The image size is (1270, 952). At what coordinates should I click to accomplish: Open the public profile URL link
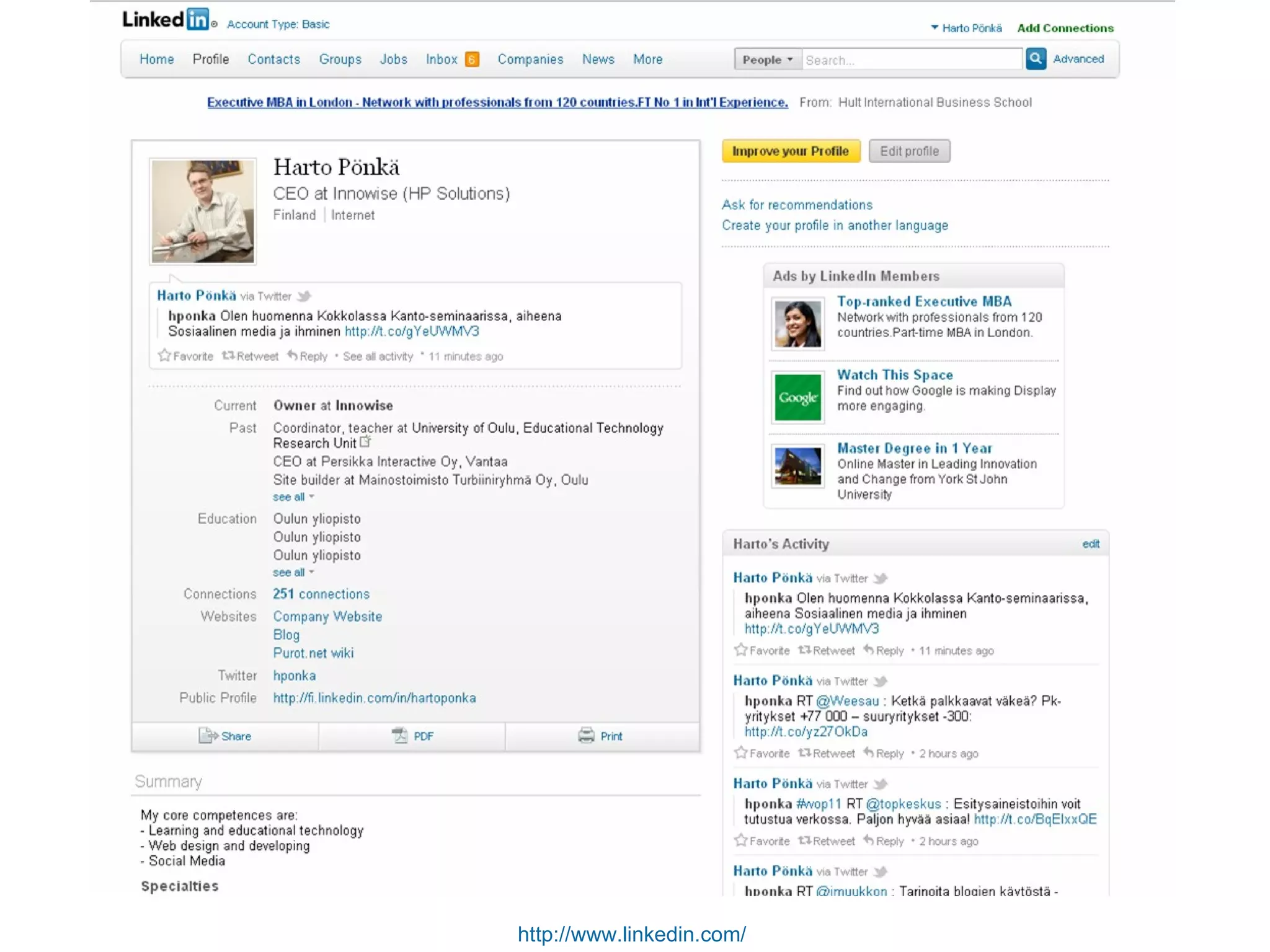[375, 698]
